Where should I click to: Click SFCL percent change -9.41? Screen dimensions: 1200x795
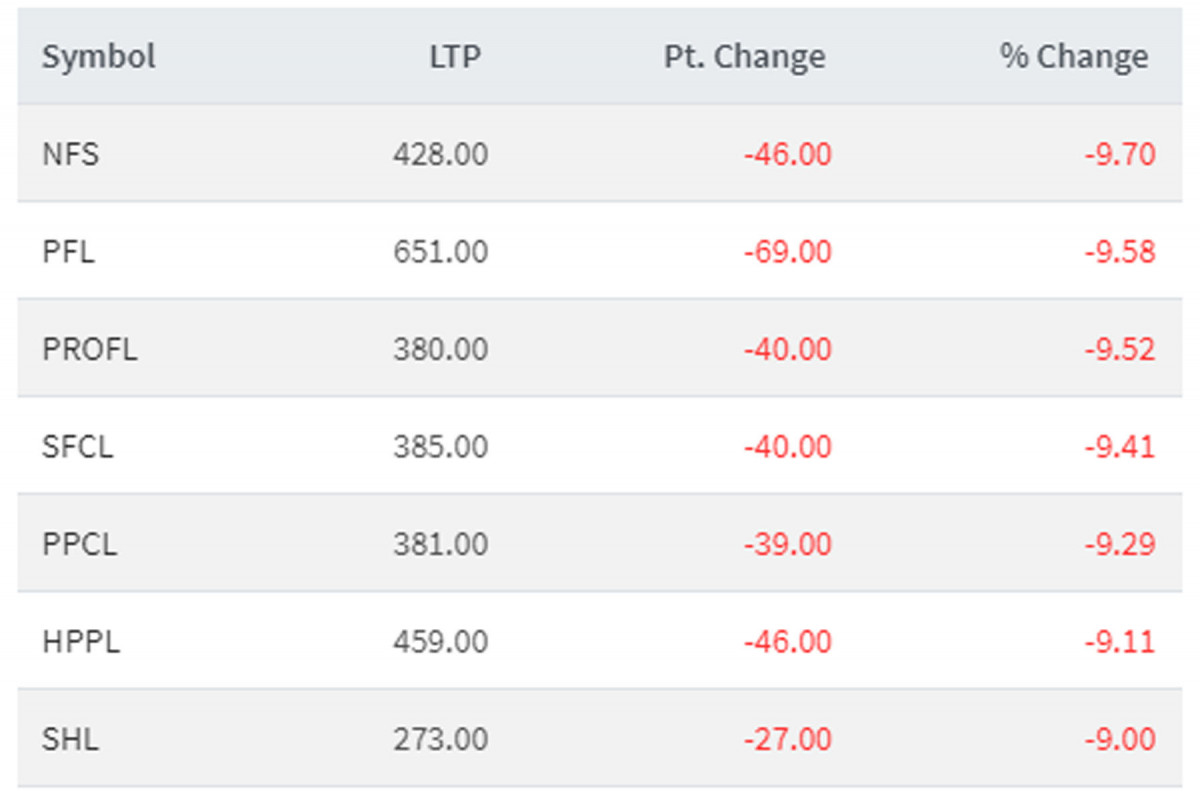coord(1119,446)
